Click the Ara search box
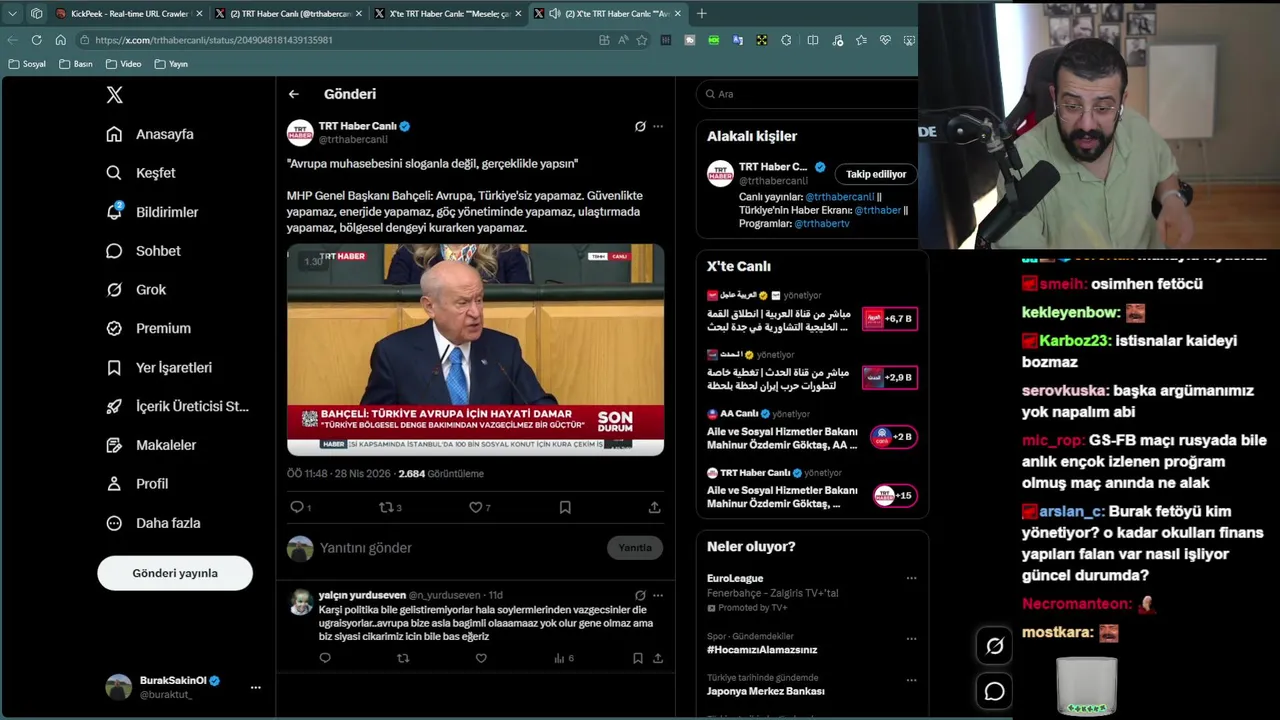The image size is (1280, 720). tap(810, 94)
